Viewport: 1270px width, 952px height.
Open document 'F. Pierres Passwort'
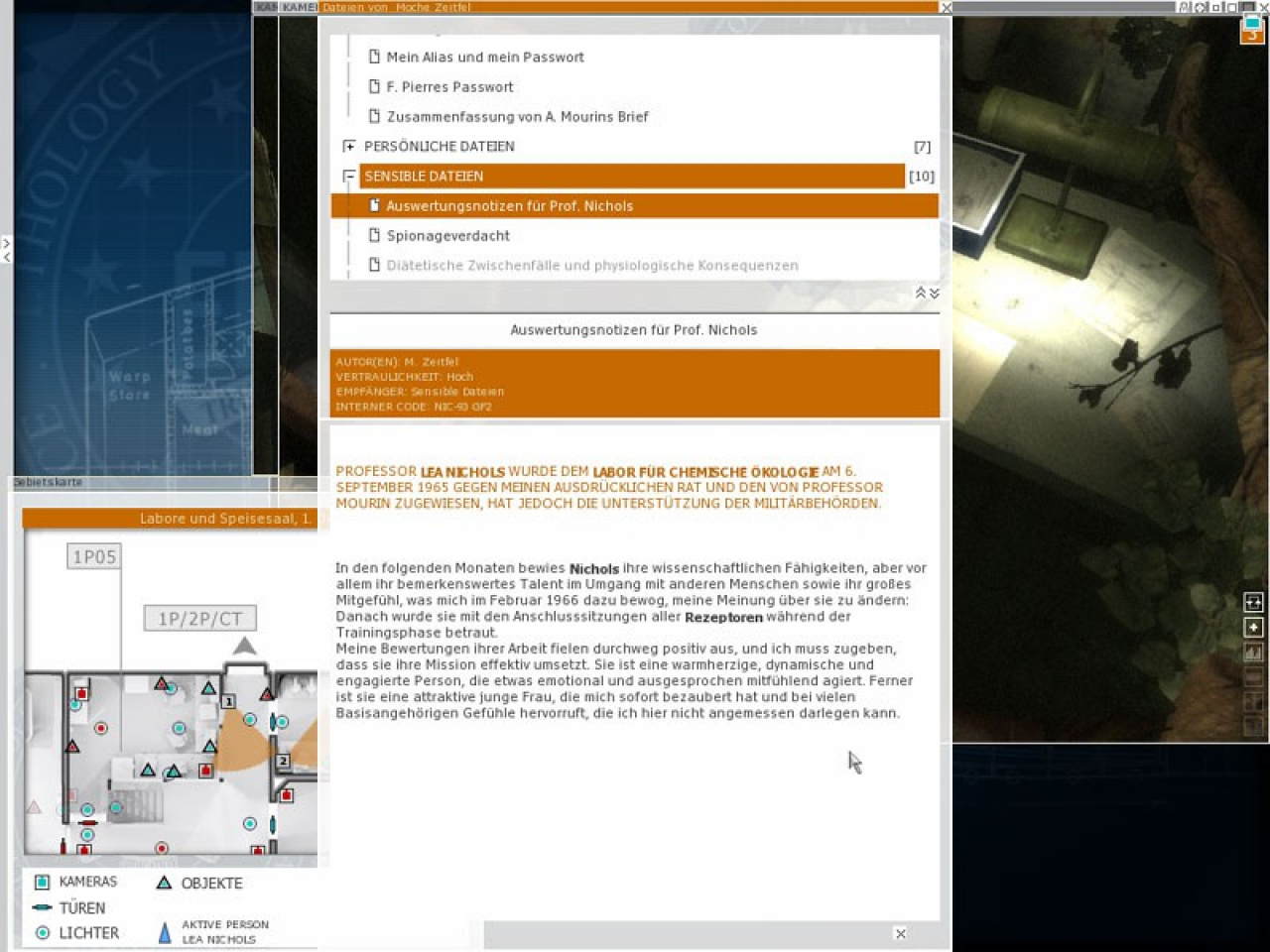pyautogui.click(x=449, y=87)
